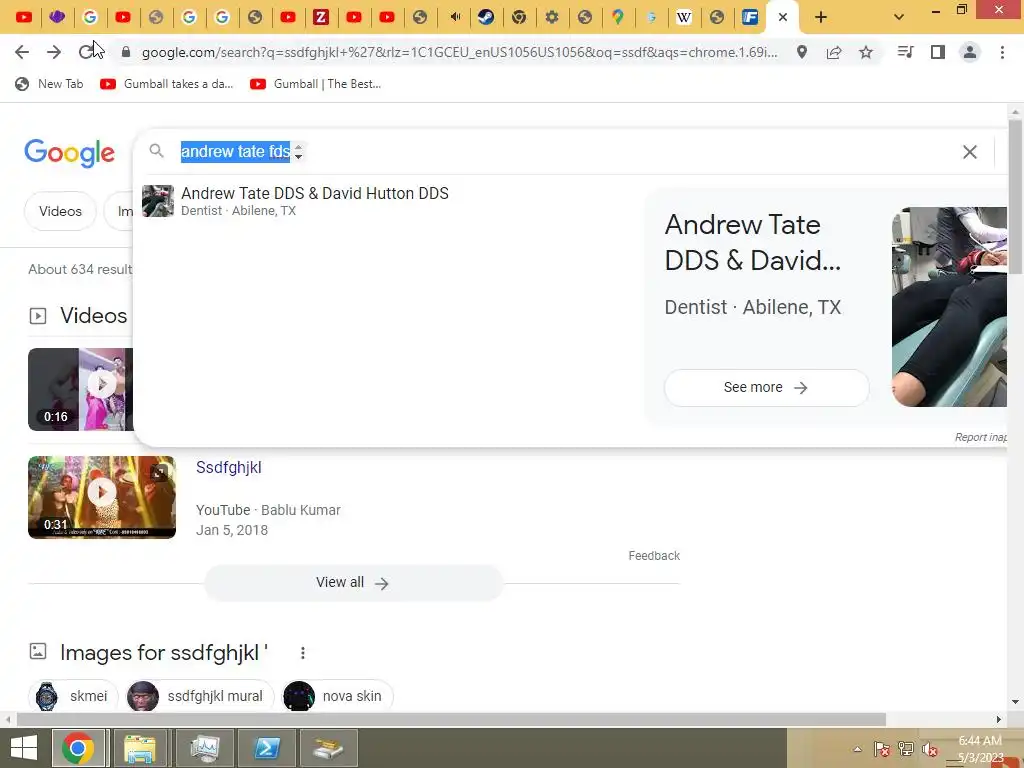
Task: Switch to the red Z icon tab
Action: (321, 18)
